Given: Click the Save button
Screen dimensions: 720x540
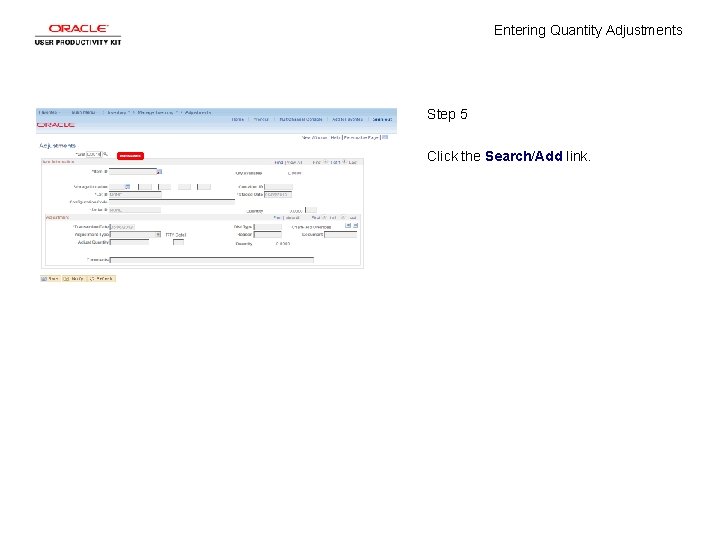Looking at the screenshot, I should click(x=50, y=279).
